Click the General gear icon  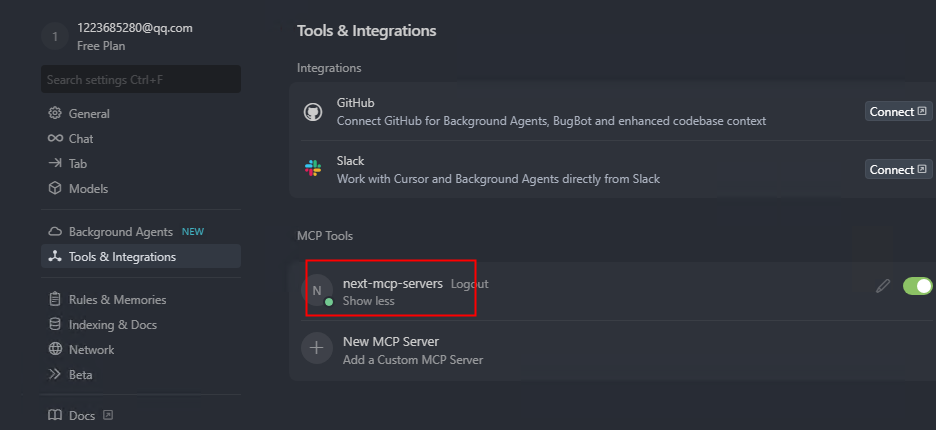click(55, 113)
